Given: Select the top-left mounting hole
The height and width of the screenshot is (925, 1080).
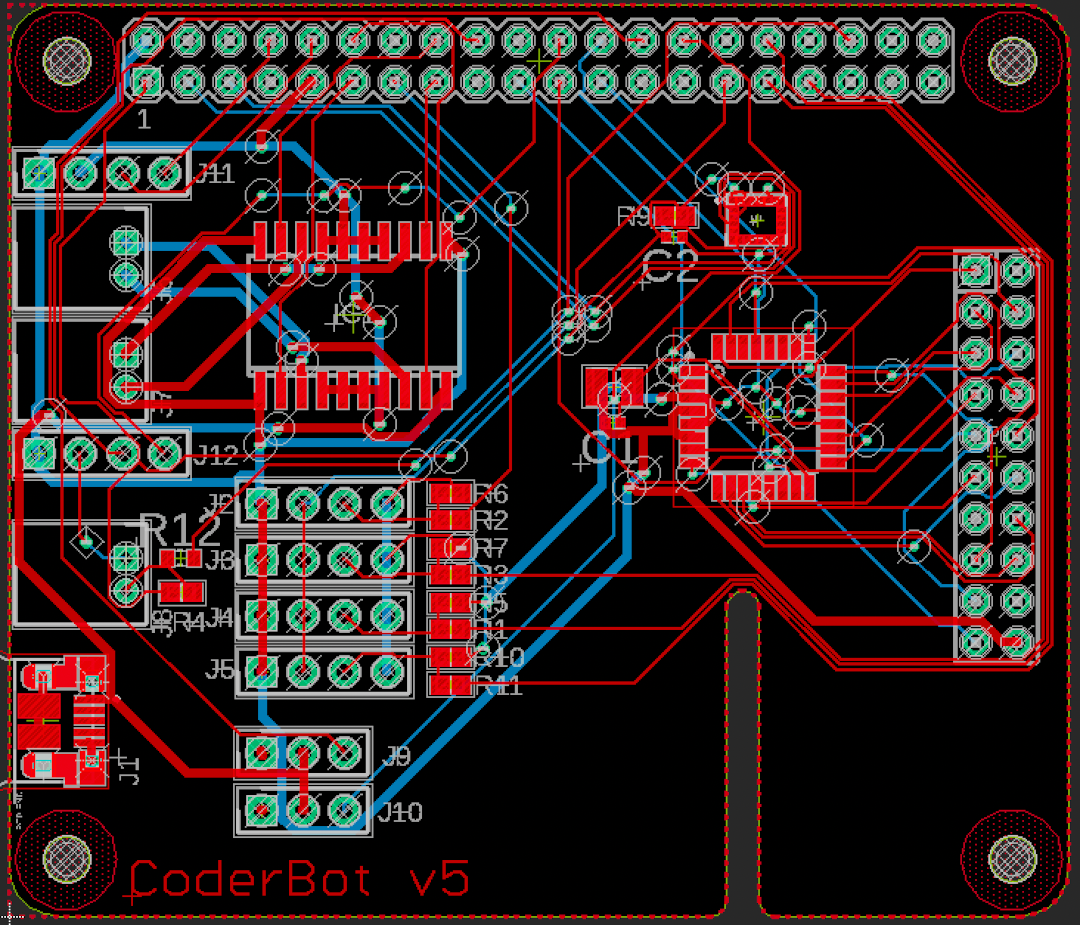Looking at the screenshot, I should coord(67,60).
